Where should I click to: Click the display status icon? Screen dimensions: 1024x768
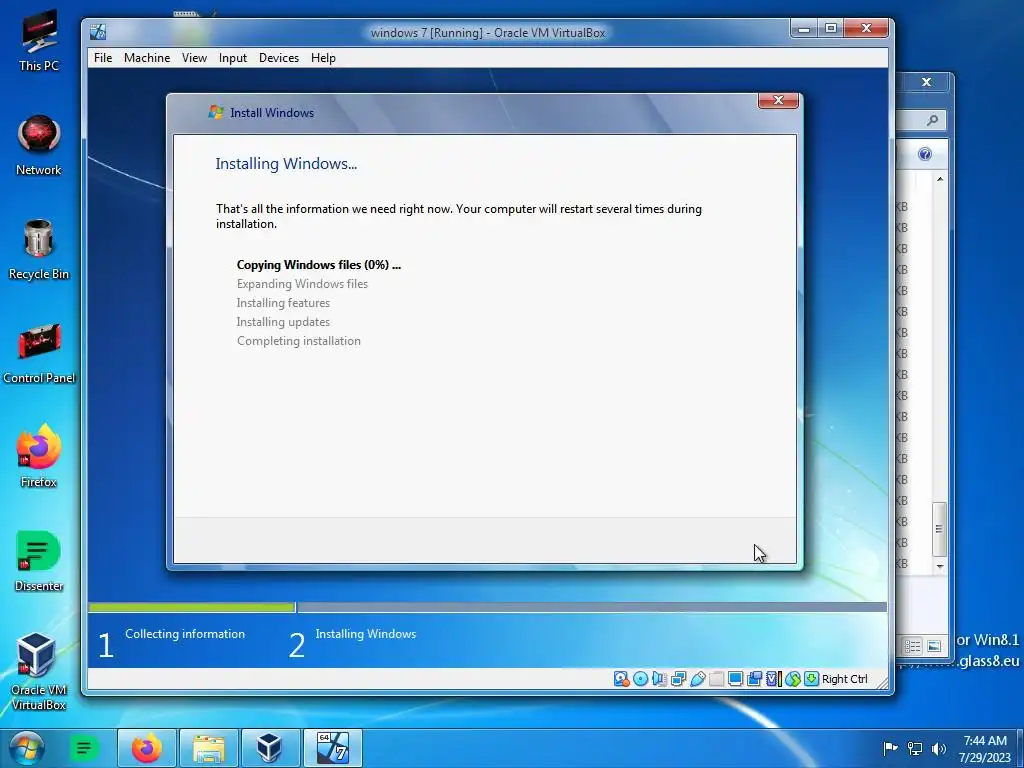point(735,679)
